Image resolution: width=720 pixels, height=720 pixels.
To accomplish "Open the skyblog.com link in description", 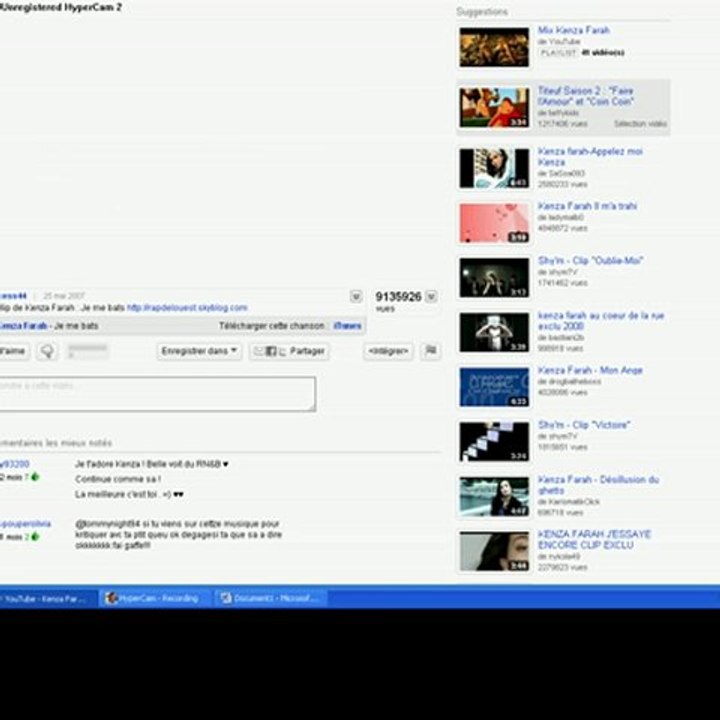I will [187, 308].
